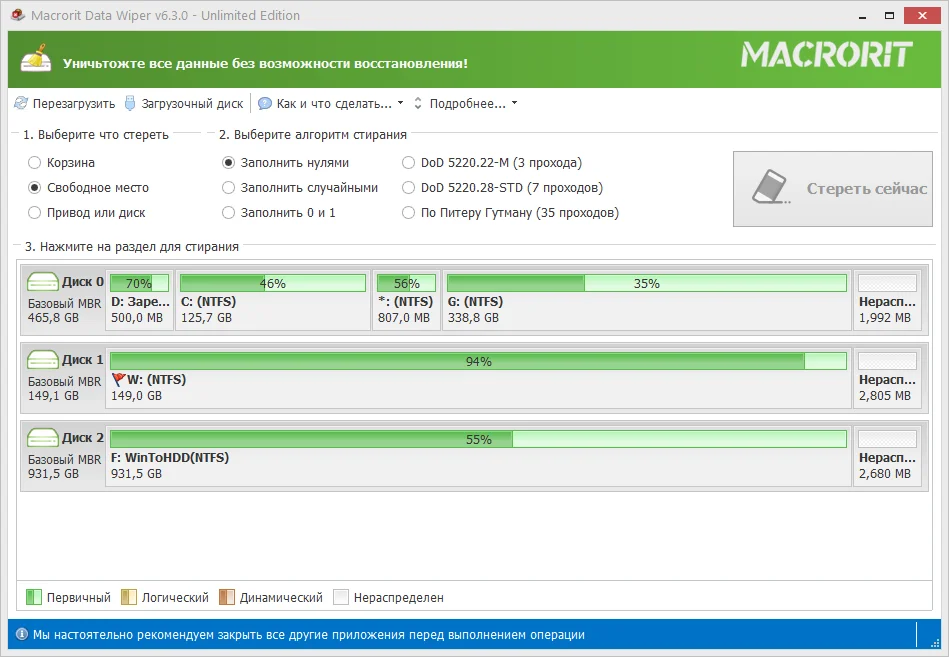This screenshot has height=657, width=949.
Task: Click the F: WinToHDD(NTFS) partition label
Action: (x=170, y=457)
